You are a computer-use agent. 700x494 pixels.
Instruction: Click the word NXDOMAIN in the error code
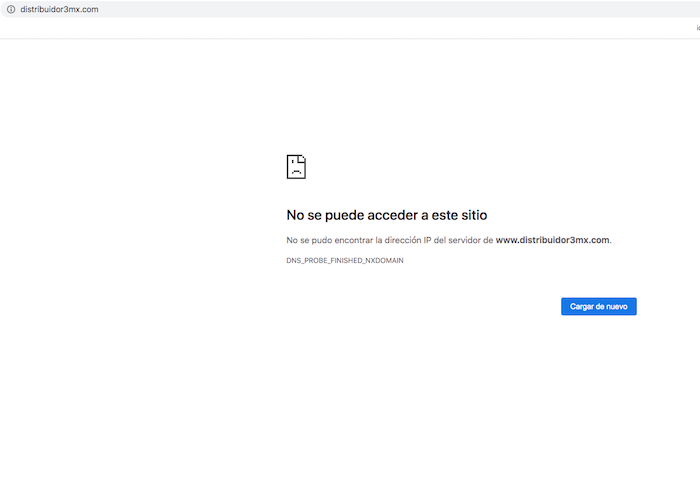coord(382,260)
